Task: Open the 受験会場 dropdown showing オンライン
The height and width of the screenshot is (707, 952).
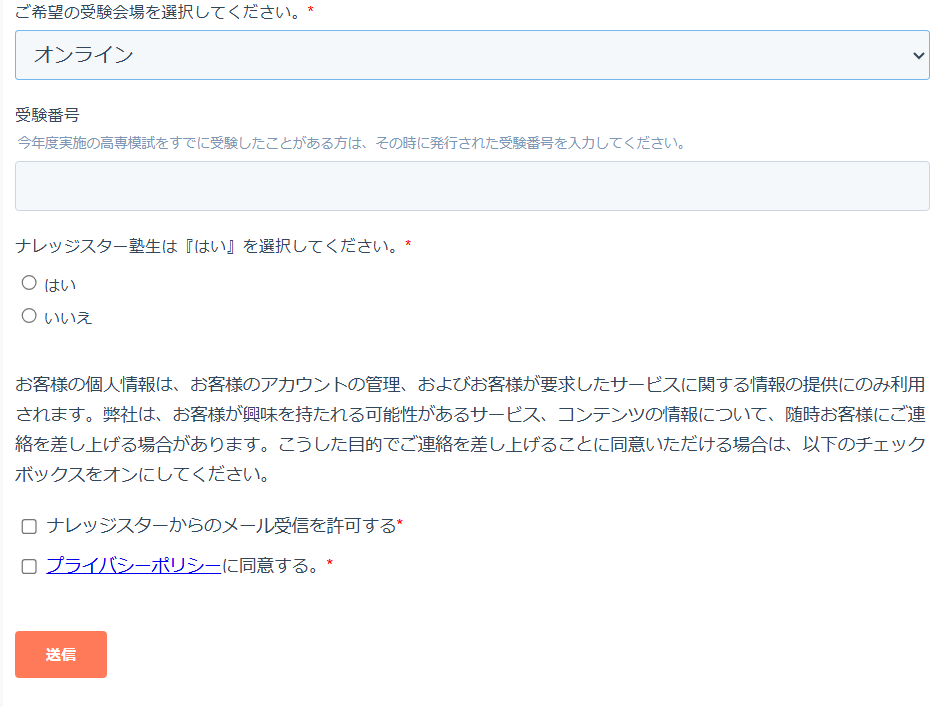Action: click(472, 55)
